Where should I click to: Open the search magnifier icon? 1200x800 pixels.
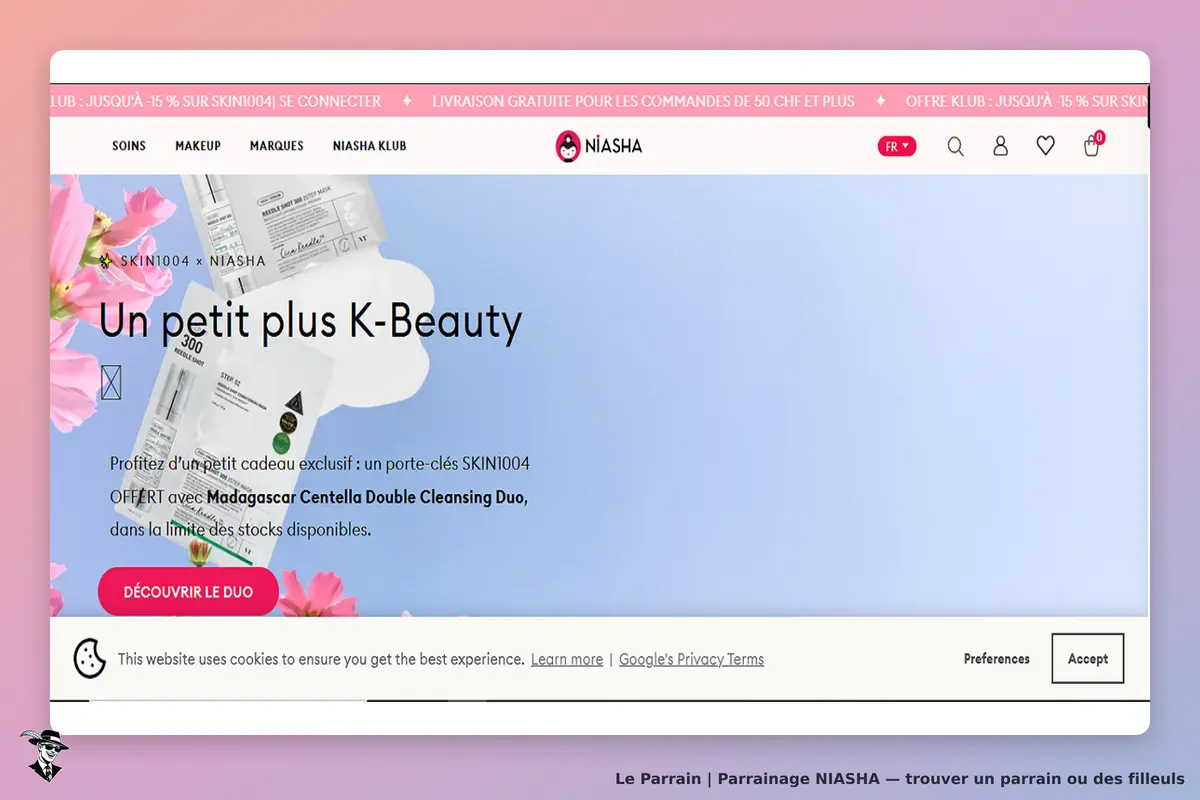(956, 146)
